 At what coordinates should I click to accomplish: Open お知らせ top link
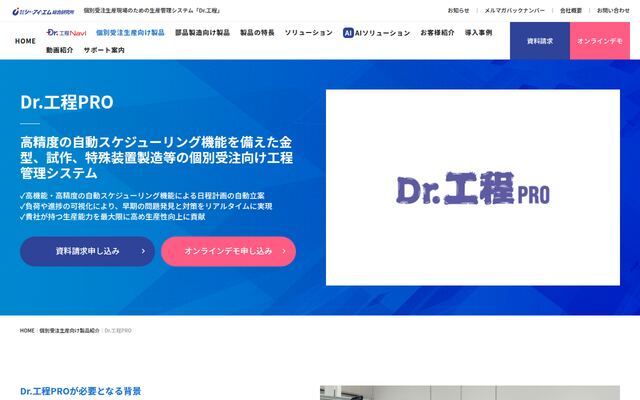[x=458, y=11]
